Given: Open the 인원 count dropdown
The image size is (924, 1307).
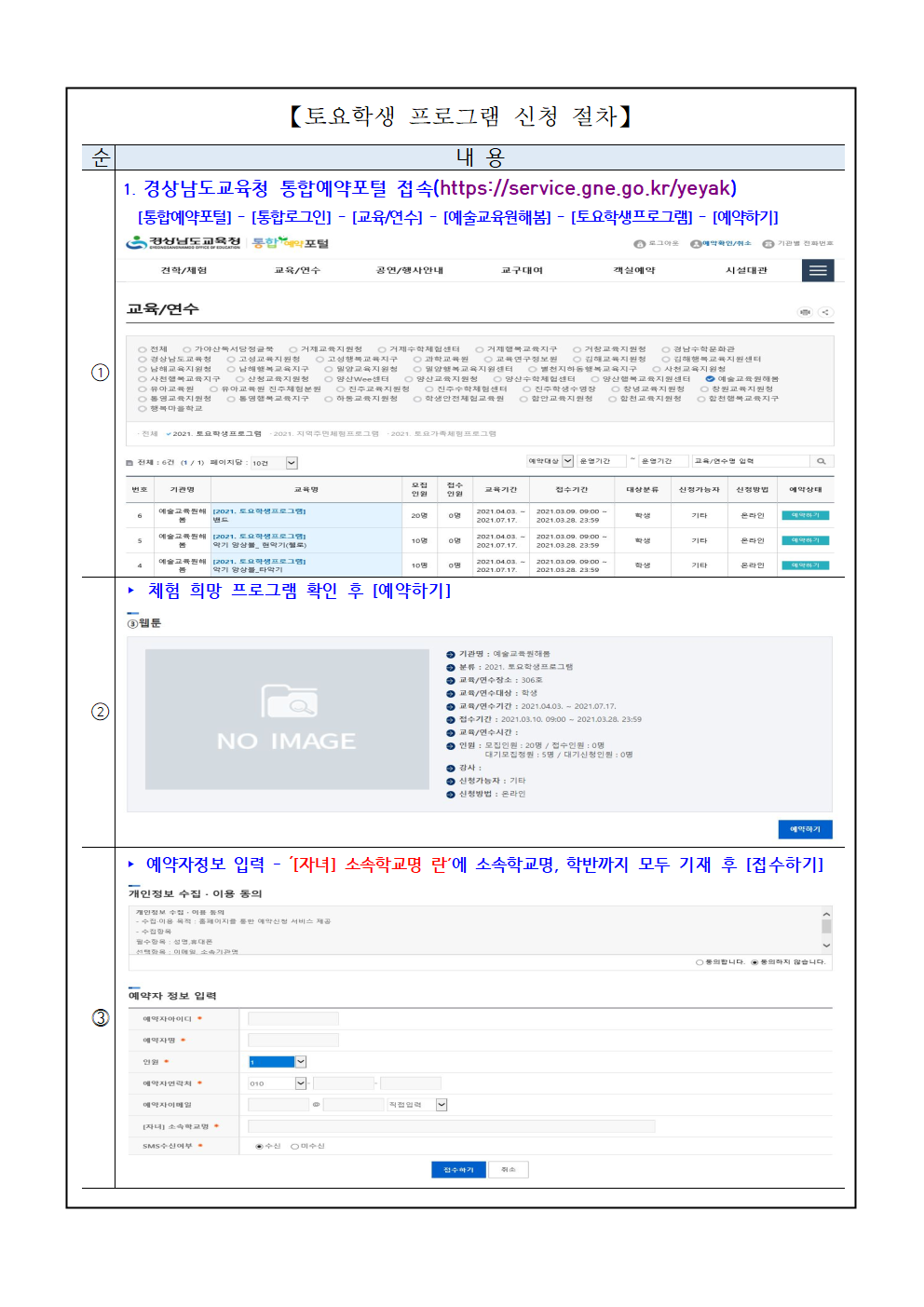Looking at the screenshot, I should pos(278,1062).
